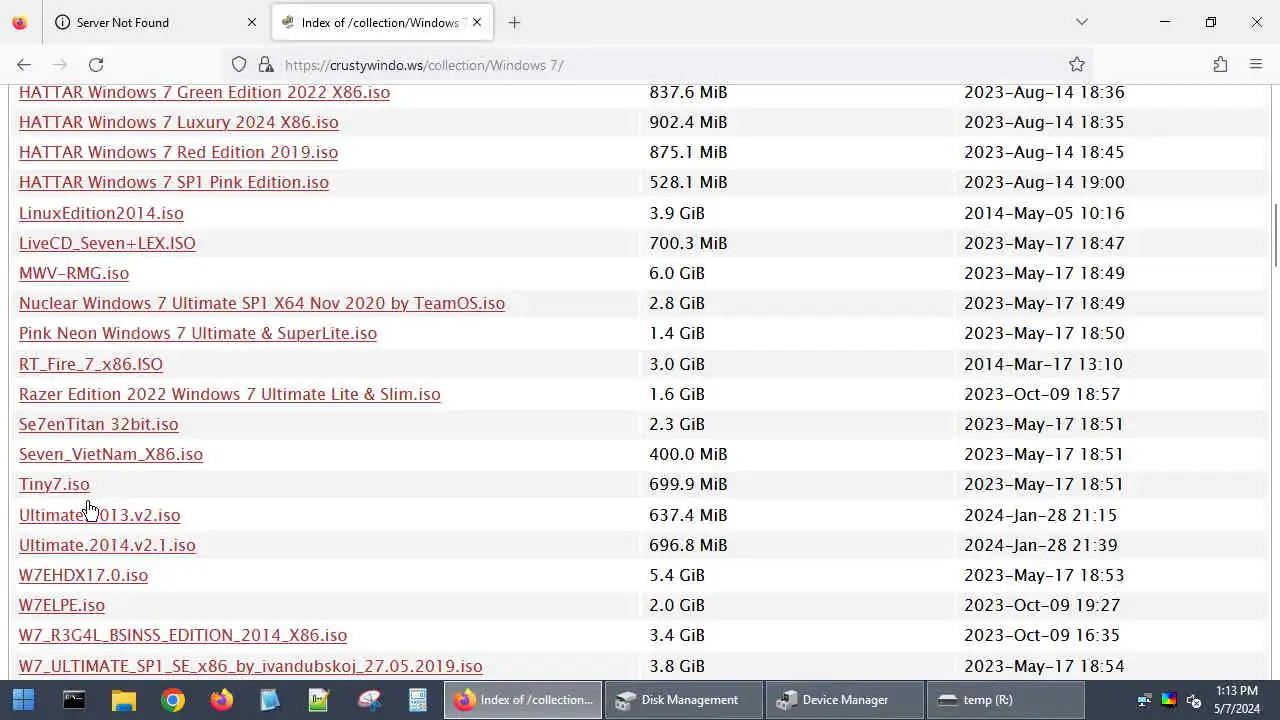Download Pink Neon Windows 7 Ultimate & SuperLite.iso
Viewport: 1280px width, 720px height.
click(x=198, y=333)
